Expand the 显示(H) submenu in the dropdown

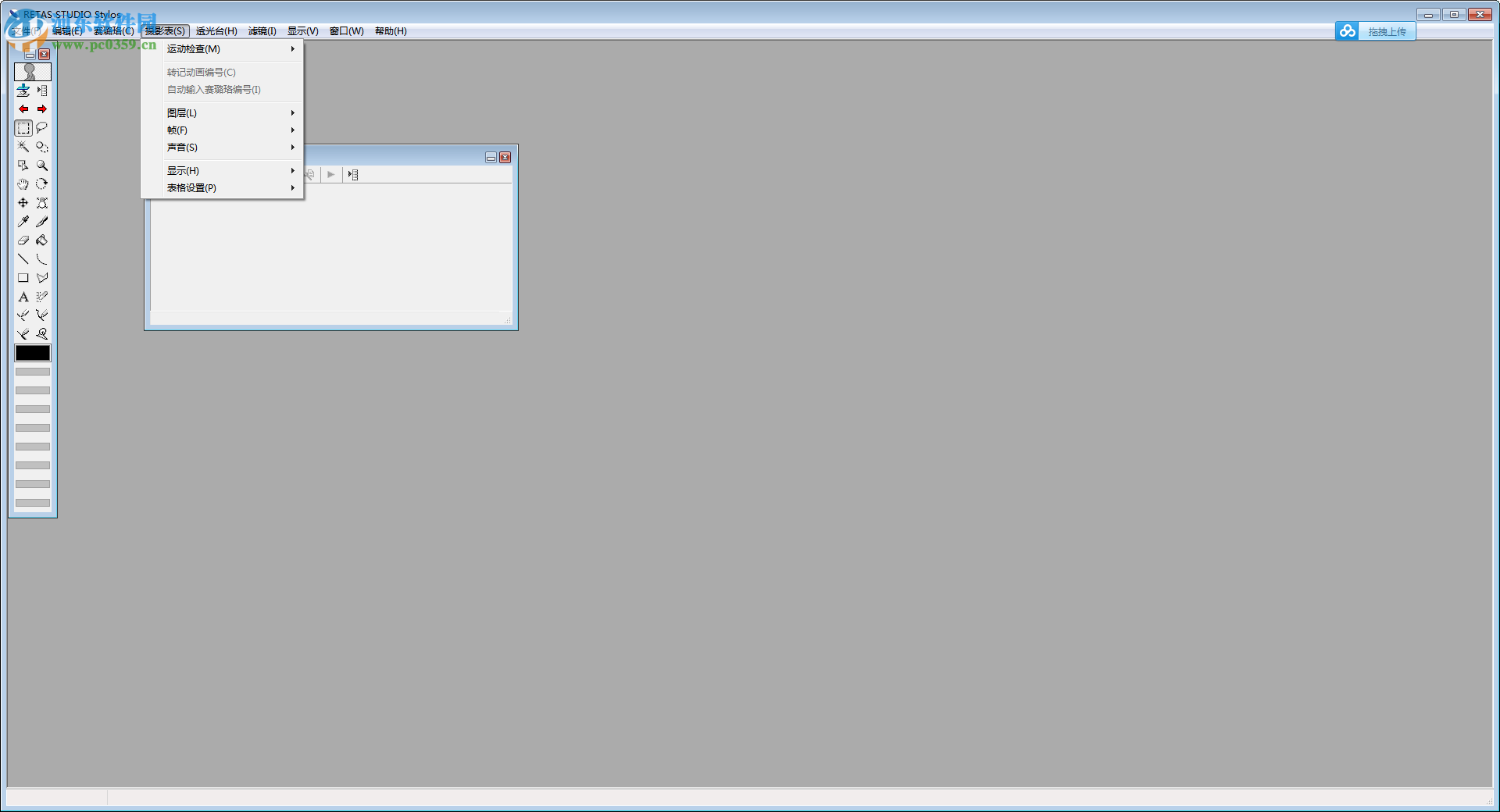tap(223, 171)
